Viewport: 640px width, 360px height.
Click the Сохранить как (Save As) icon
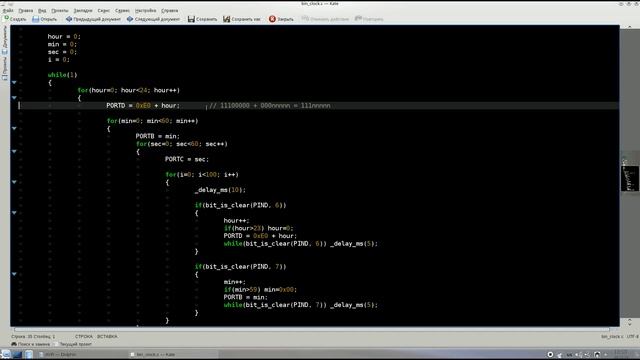(227, 19)
